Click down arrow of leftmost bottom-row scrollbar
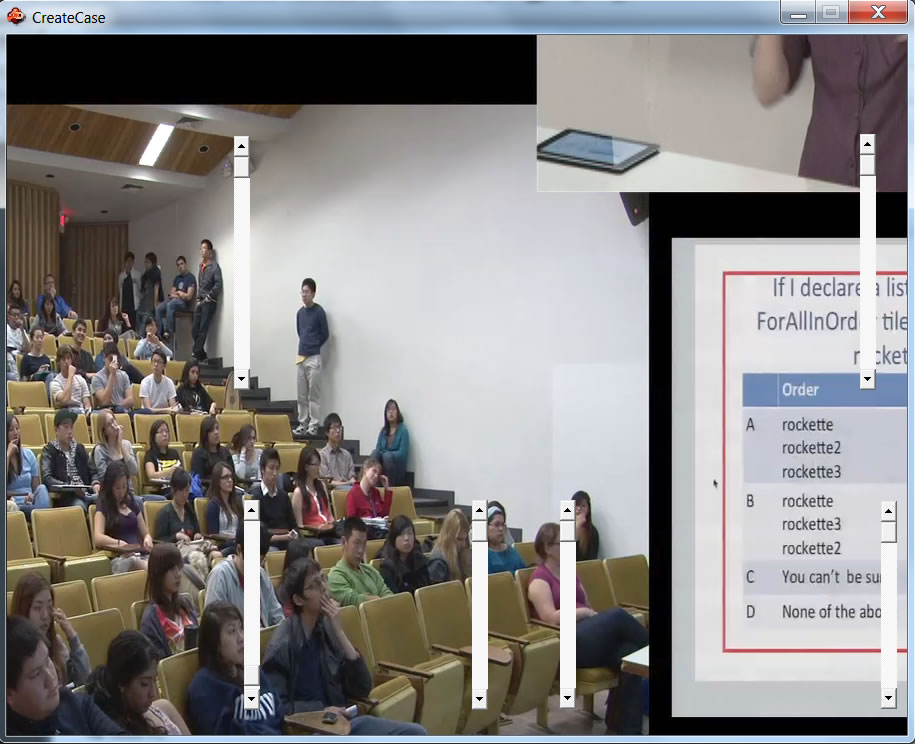Screen dimensions: 915x744 click(x=252, y=699)
